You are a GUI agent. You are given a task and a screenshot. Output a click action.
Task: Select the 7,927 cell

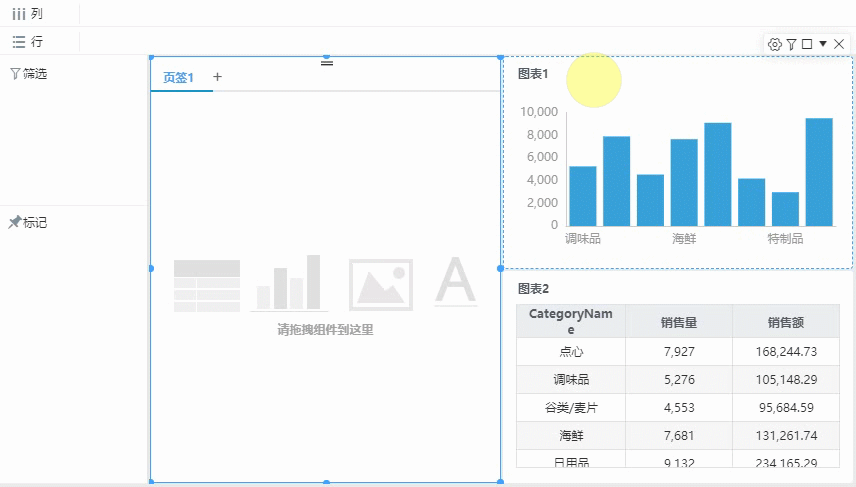pyautogui.click(x=679, y=352)
